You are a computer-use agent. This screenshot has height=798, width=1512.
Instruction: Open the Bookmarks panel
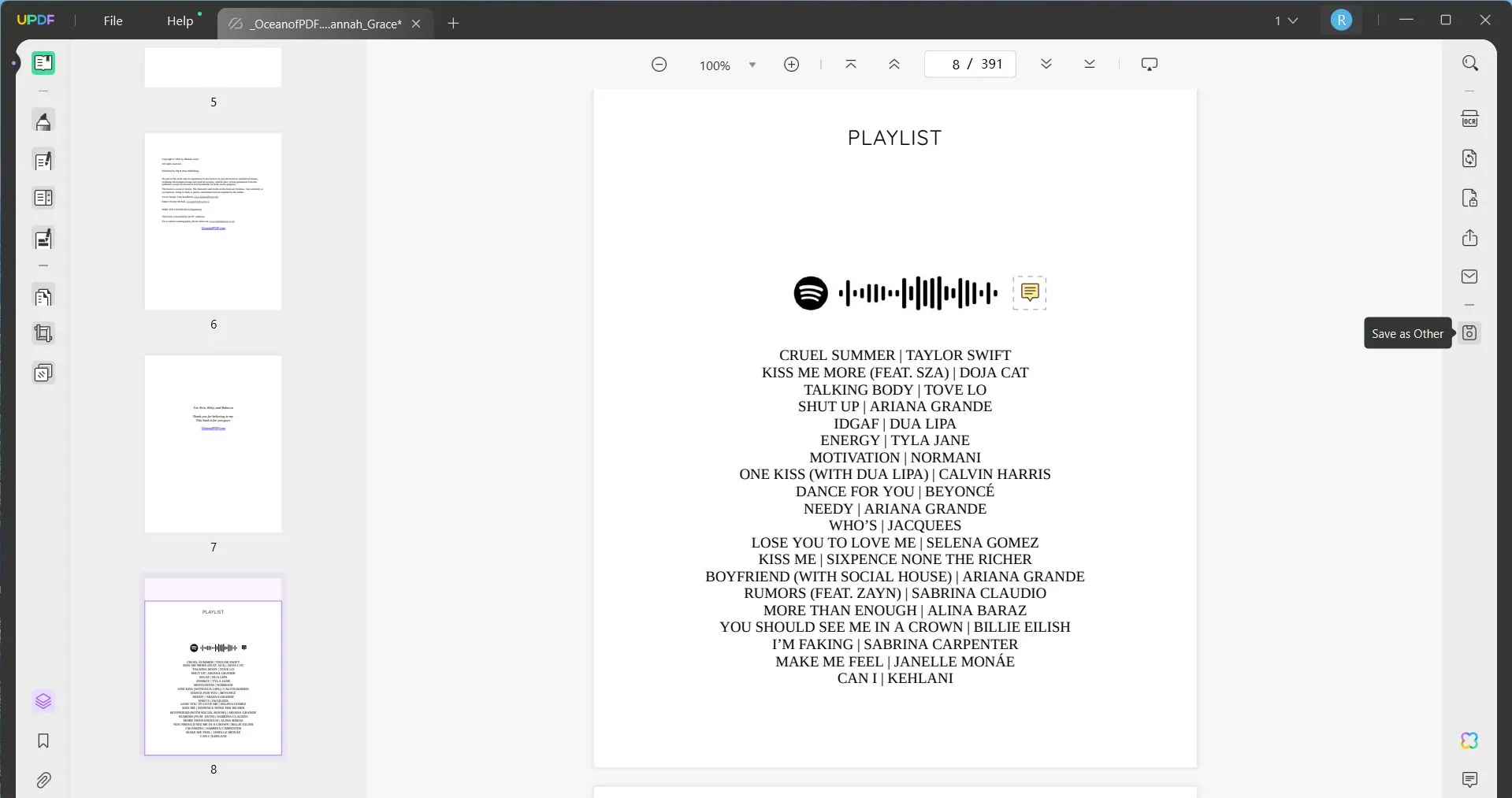[x=43, y=740]
